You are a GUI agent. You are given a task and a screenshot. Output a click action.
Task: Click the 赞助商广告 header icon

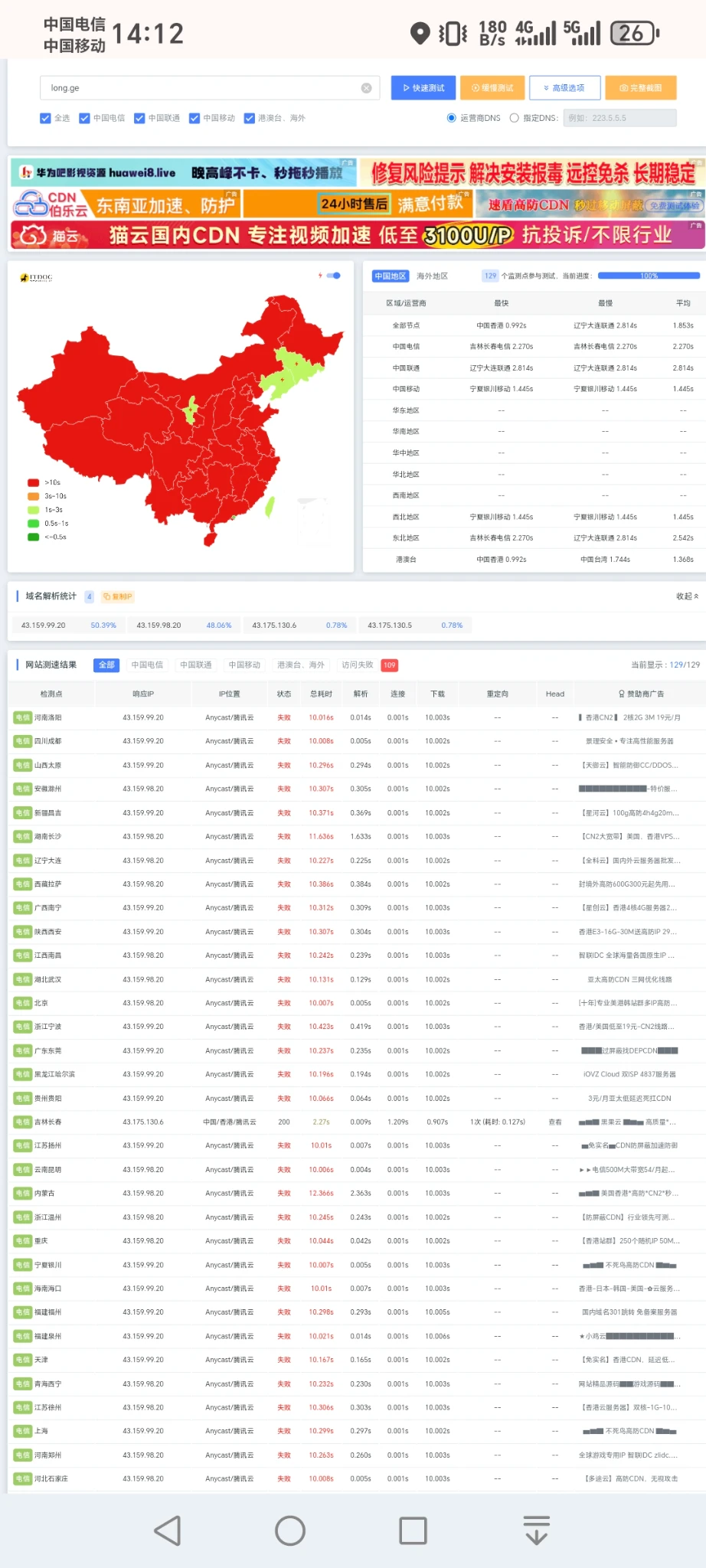click(x=622, y=694)
